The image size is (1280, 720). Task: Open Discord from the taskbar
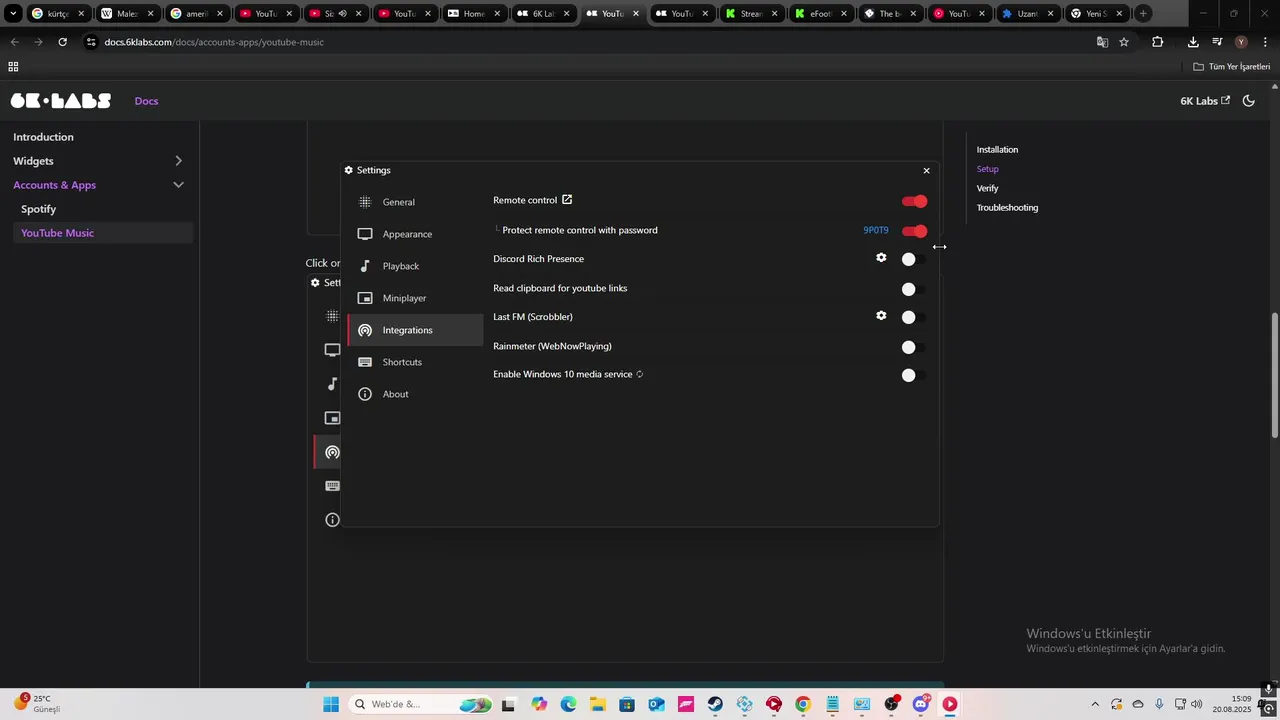click(921, 704)
